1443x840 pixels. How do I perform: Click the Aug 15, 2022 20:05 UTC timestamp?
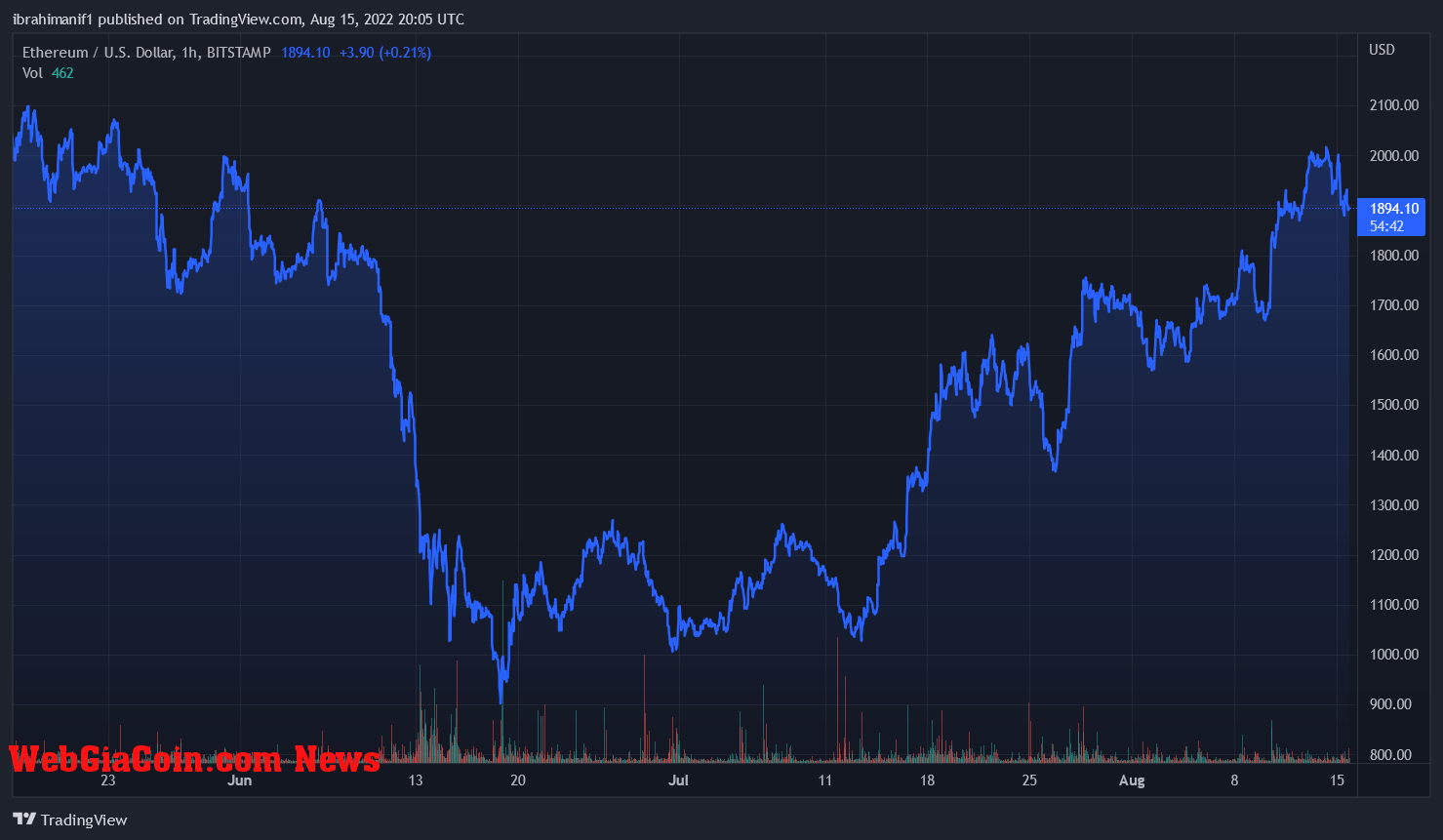pos(387,20)
